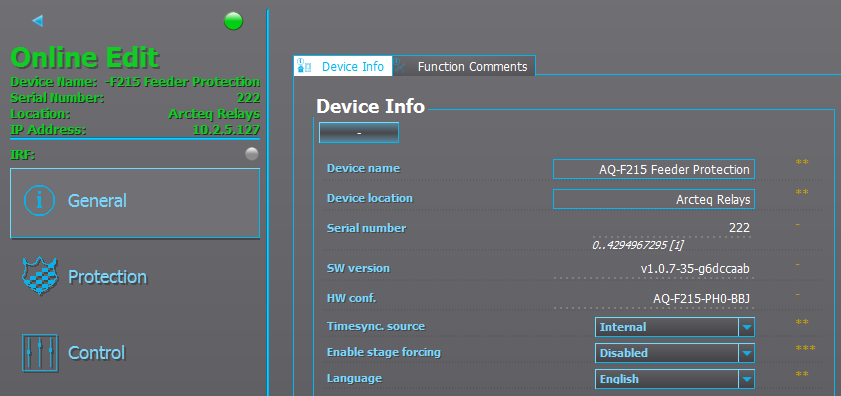Select the Device Info tab
The width and height of the screenshot is (841, 396).
coord(343,66)
